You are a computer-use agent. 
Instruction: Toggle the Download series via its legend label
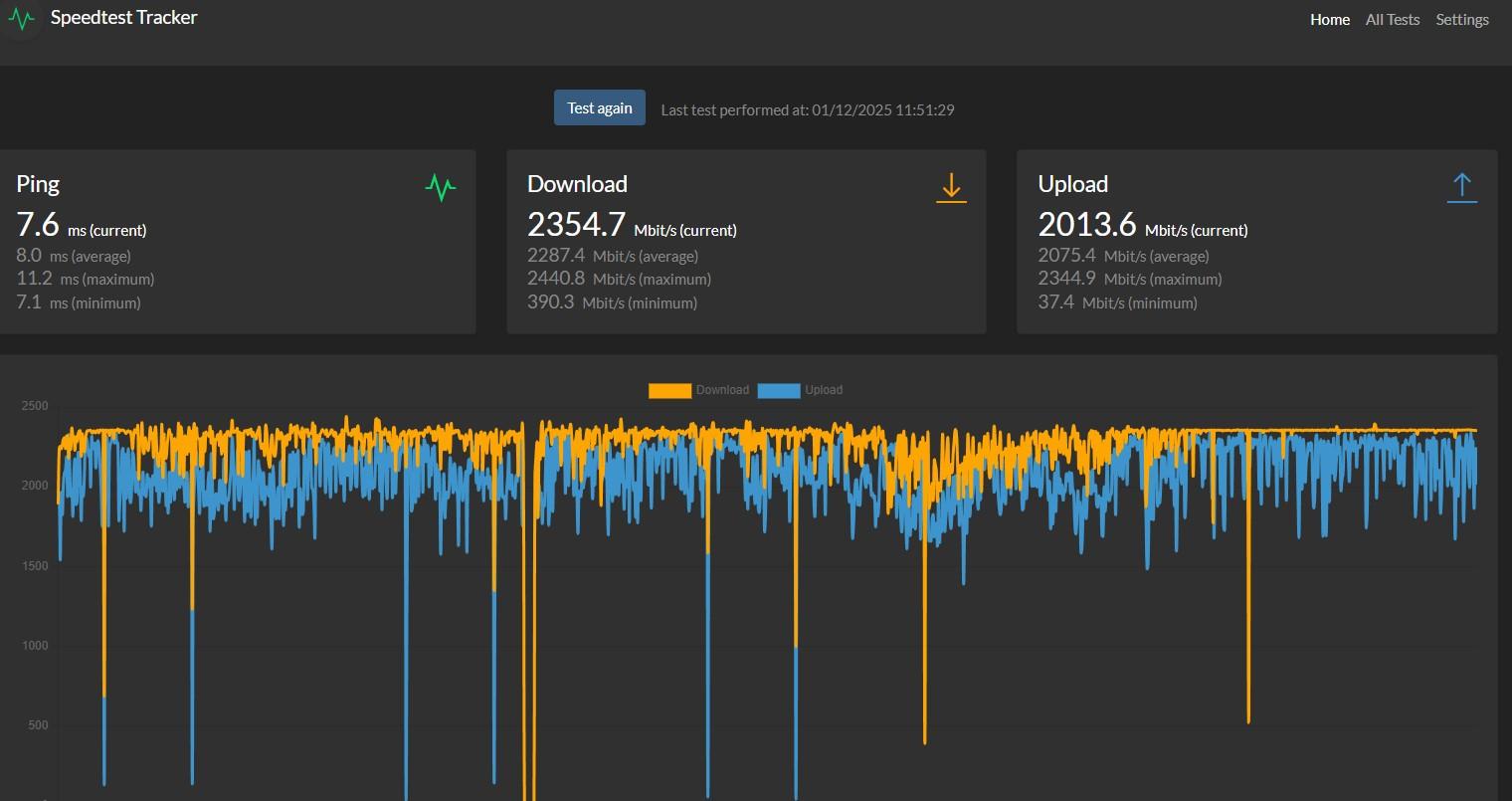tap(722, 390)
